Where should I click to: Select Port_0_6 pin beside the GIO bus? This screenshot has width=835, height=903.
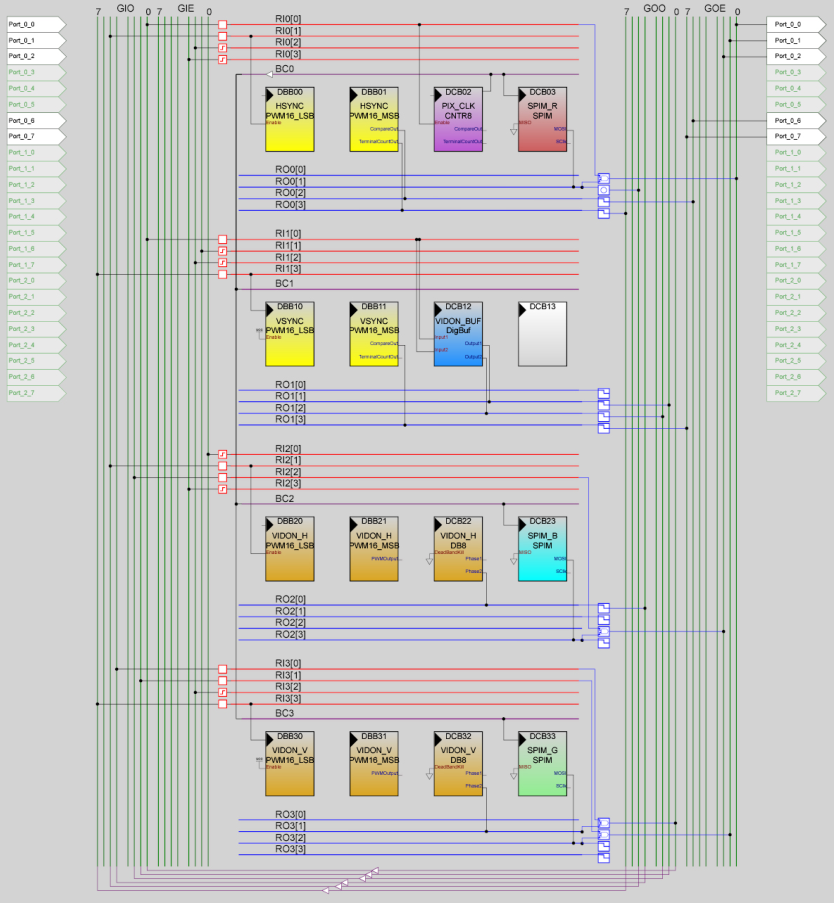[36, 120]
